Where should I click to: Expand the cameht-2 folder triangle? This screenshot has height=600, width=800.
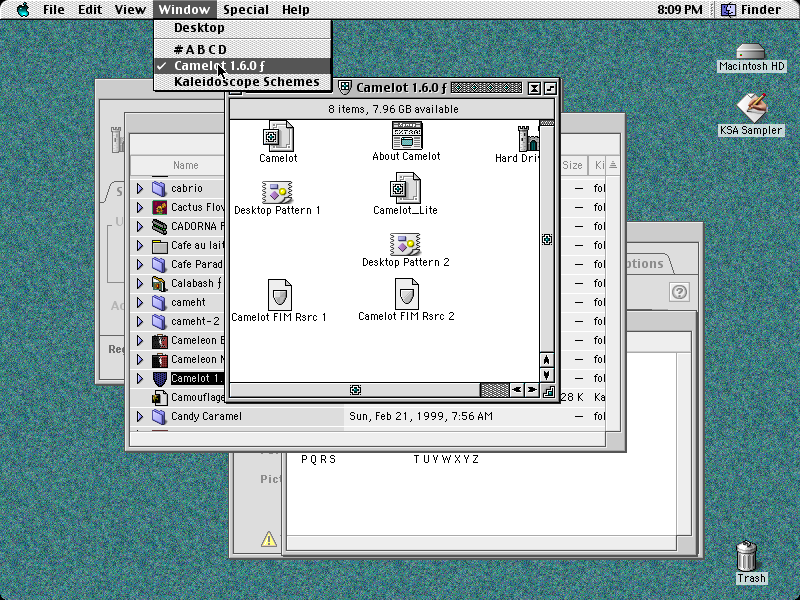coord(140,321)
